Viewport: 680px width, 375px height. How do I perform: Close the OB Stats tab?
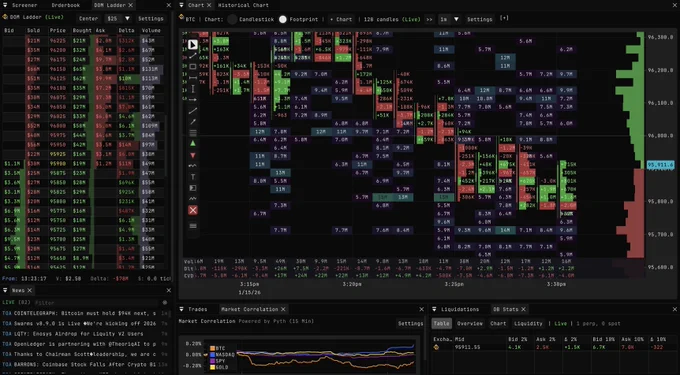pyautogui.click(x=523, y=309)
